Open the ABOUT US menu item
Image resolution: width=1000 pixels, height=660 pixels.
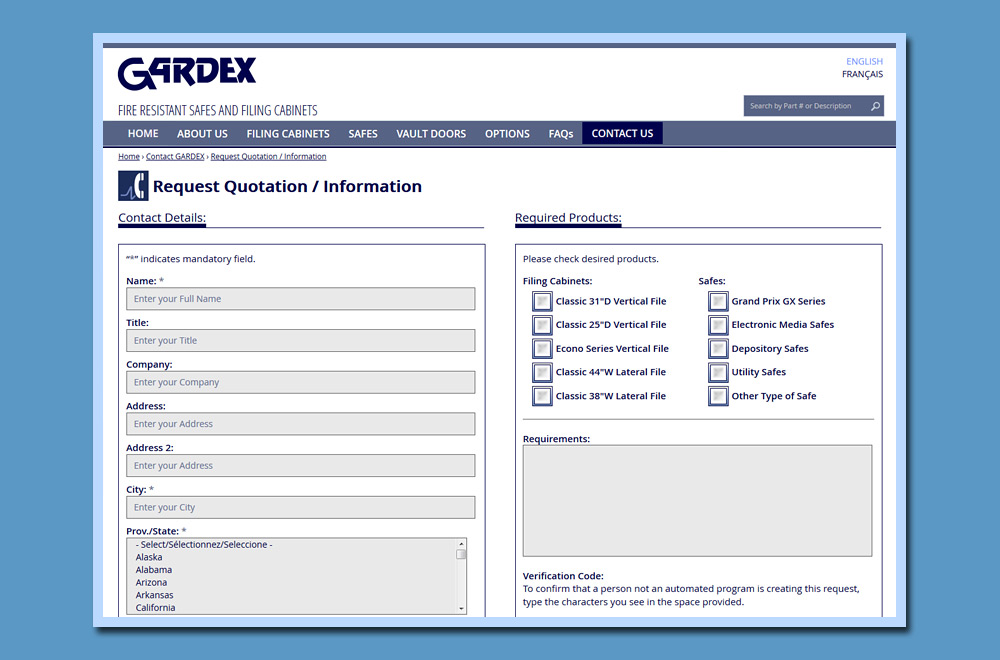point(202,134)
